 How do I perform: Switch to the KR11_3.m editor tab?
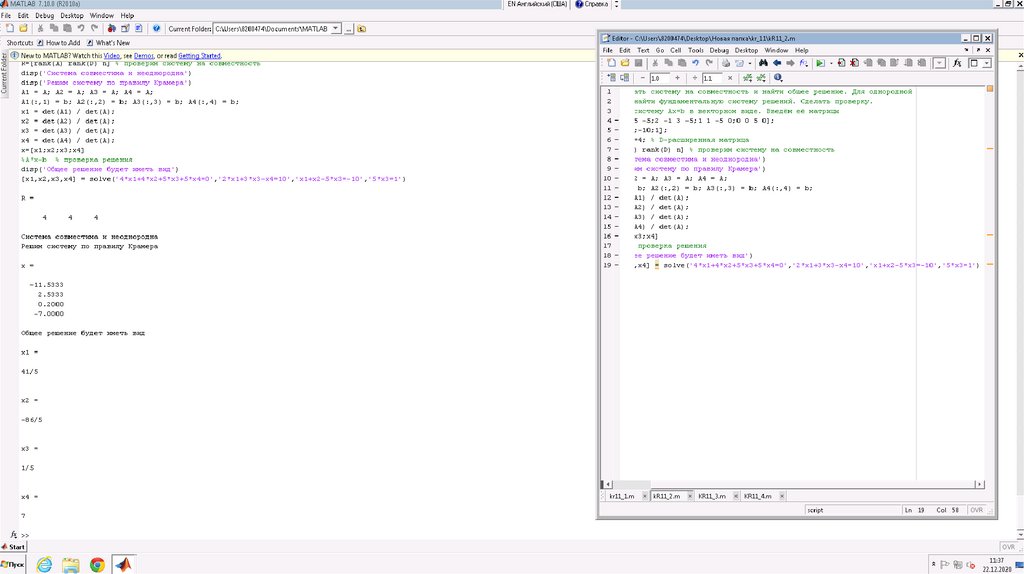(711, 496)
